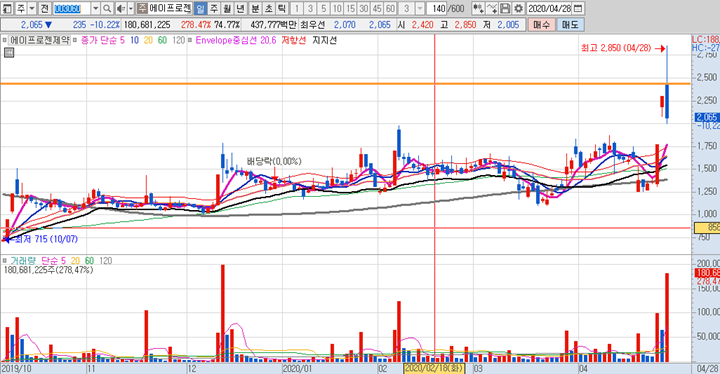Image resolution: width=720 pixels, height=374 pixels.
Task: Click the 지지선 legend label
Action: [x=325, y=40]
